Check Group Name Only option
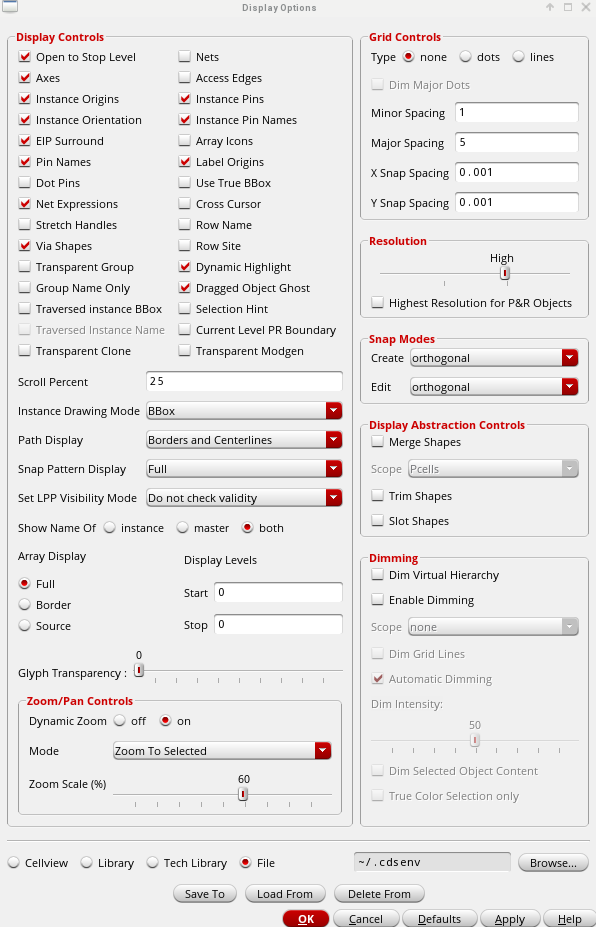596x927 pixels. 24,288
